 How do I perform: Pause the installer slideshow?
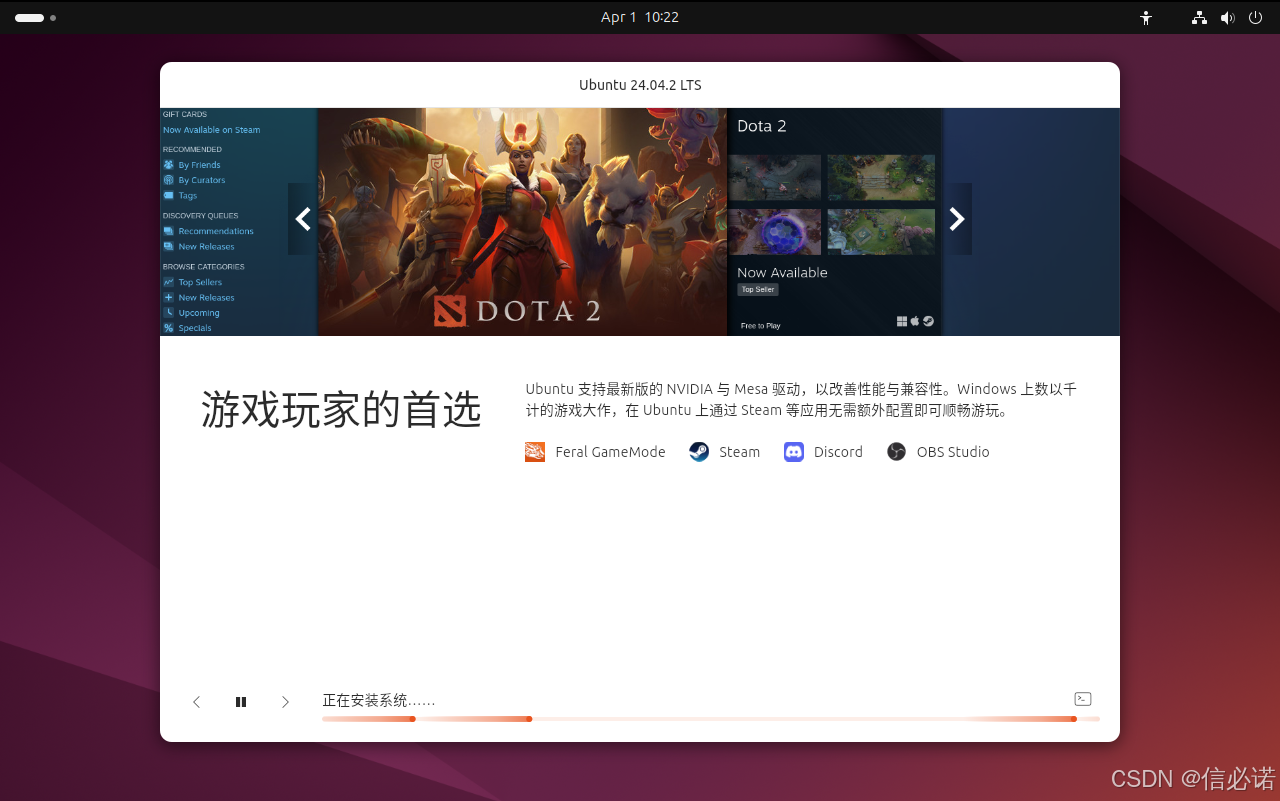(240, 701)
